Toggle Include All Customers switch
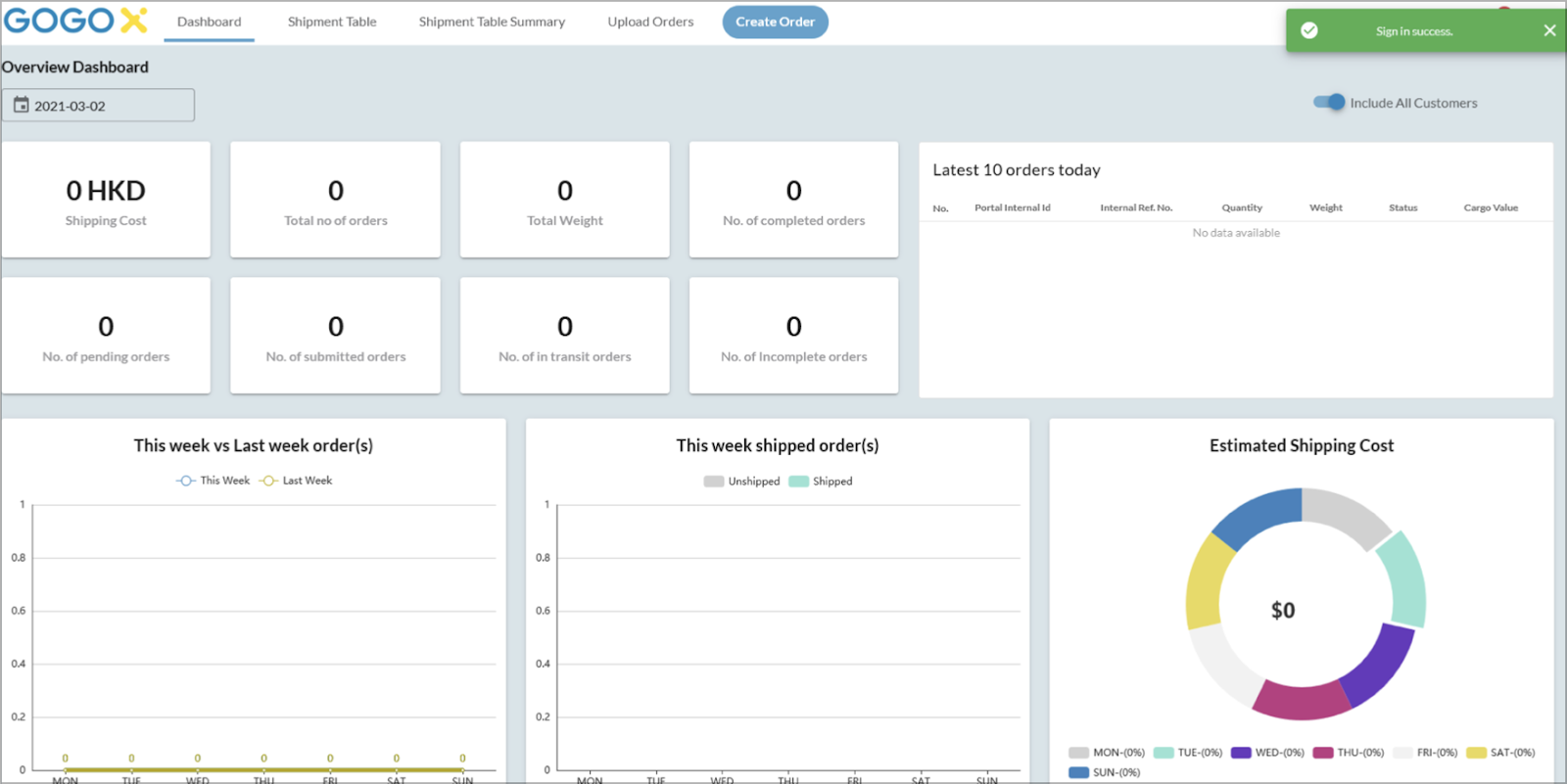Screen dimensions: 1567x784 [1329, 102]
